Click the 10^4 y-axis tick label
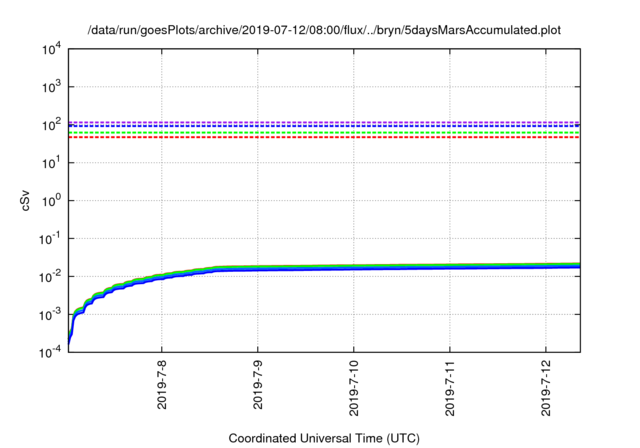640x448 pixels. pyautogui.click(x=51, y=50)
